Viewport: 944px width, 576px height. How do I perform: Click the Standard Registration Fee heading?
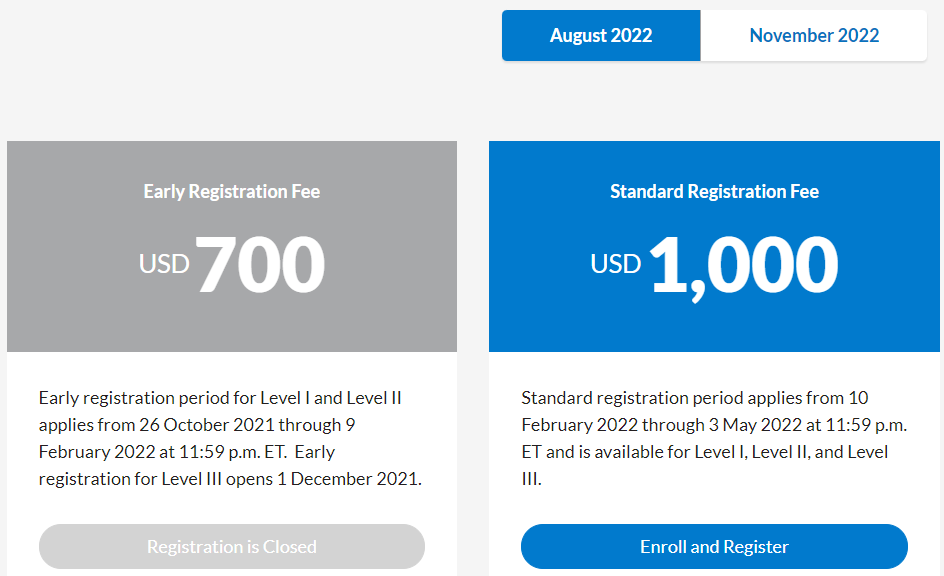(x=714, y=191)
